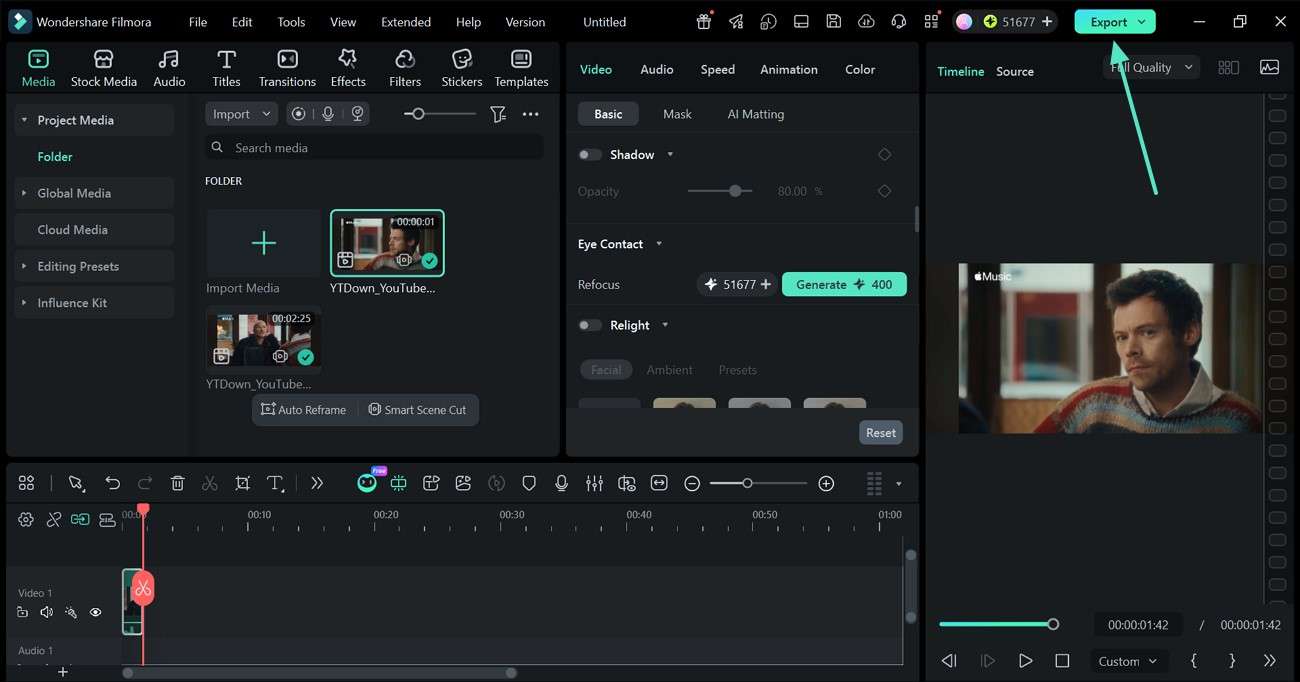Toggle the Relight switch

pos(590,325)
